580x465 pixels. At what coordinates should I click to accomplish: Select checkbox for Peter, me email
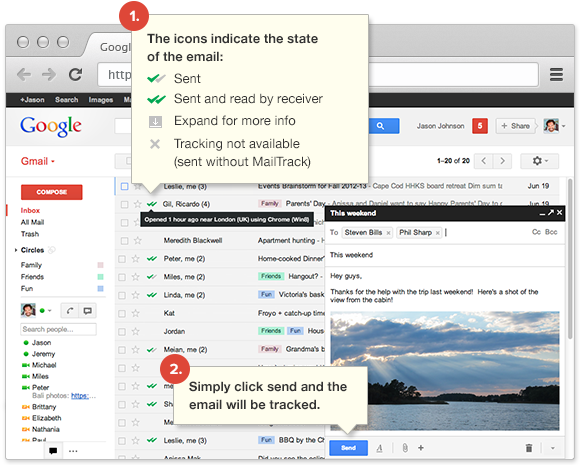pos(122,259)
